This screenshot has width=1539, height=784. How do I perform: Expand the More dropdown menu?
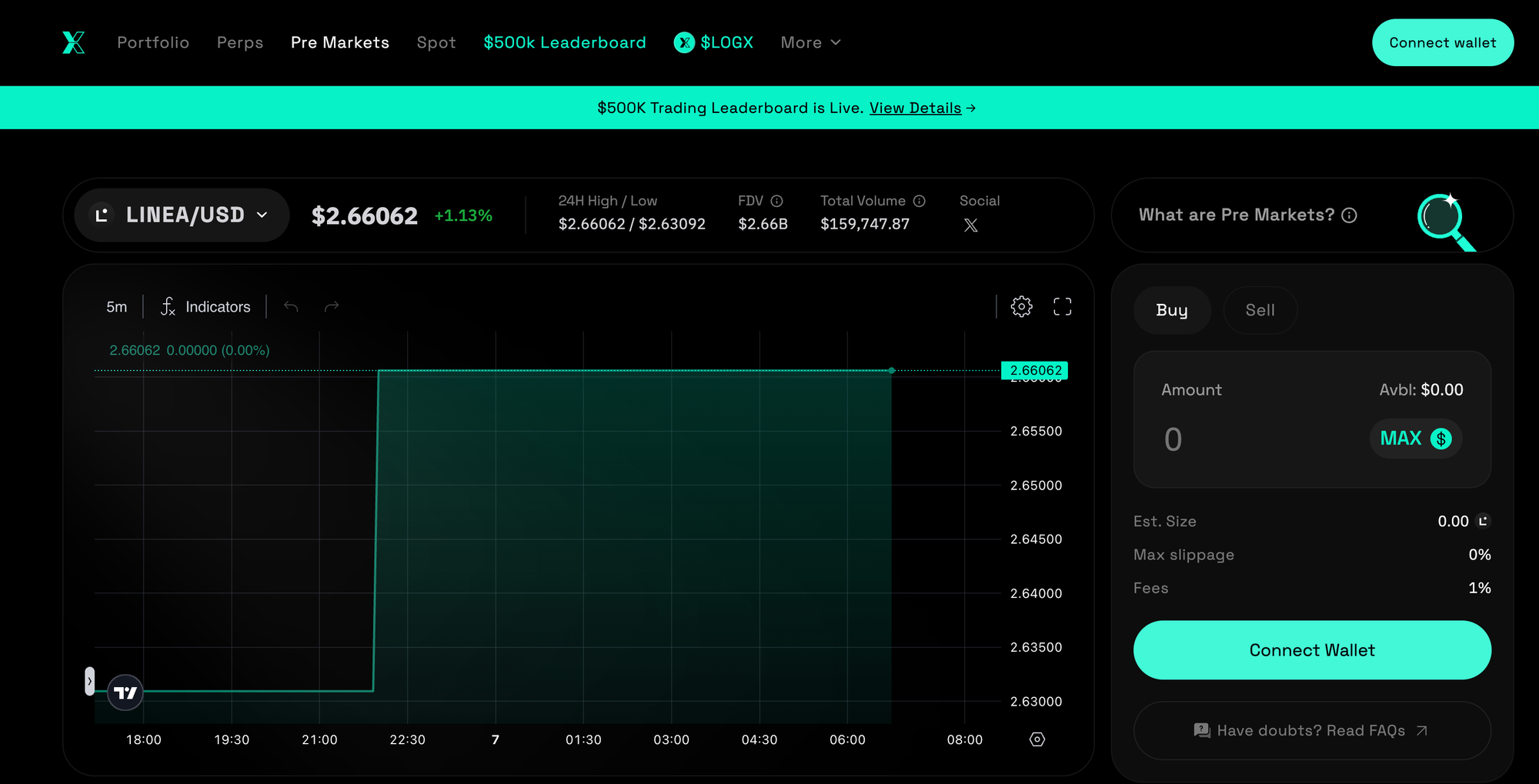pyautogui.click(x=810, y=42)
